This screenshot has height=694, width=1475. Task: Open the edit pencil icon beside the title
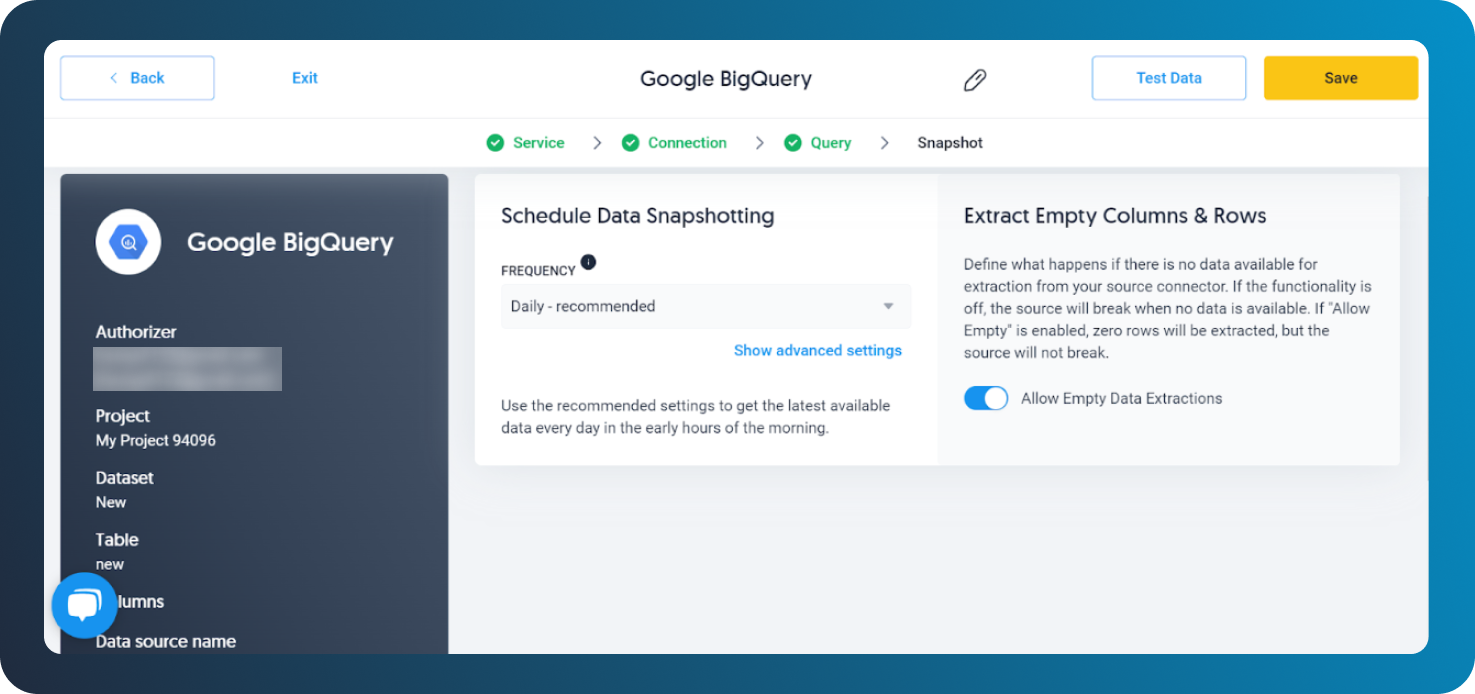[975, 78]
